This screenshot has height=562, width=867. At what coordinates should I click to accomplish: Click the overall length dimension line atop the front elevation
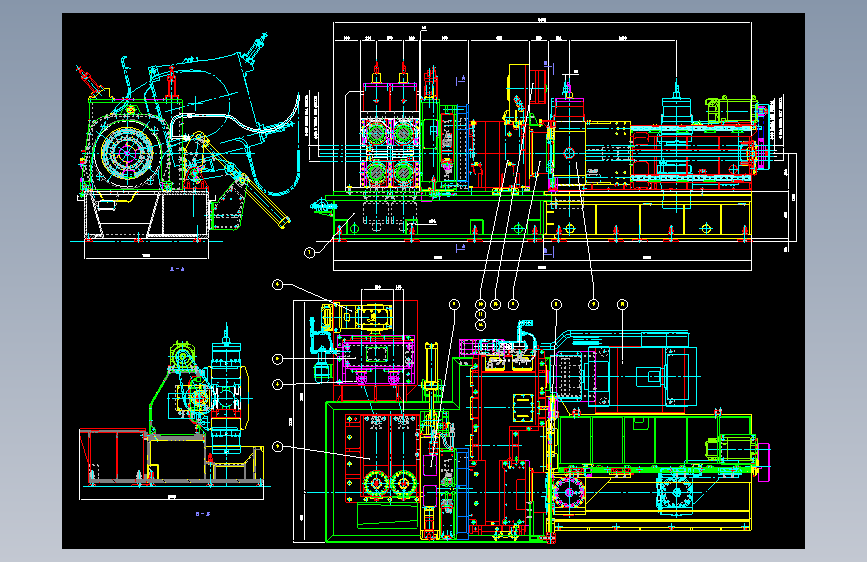[542, 23]
